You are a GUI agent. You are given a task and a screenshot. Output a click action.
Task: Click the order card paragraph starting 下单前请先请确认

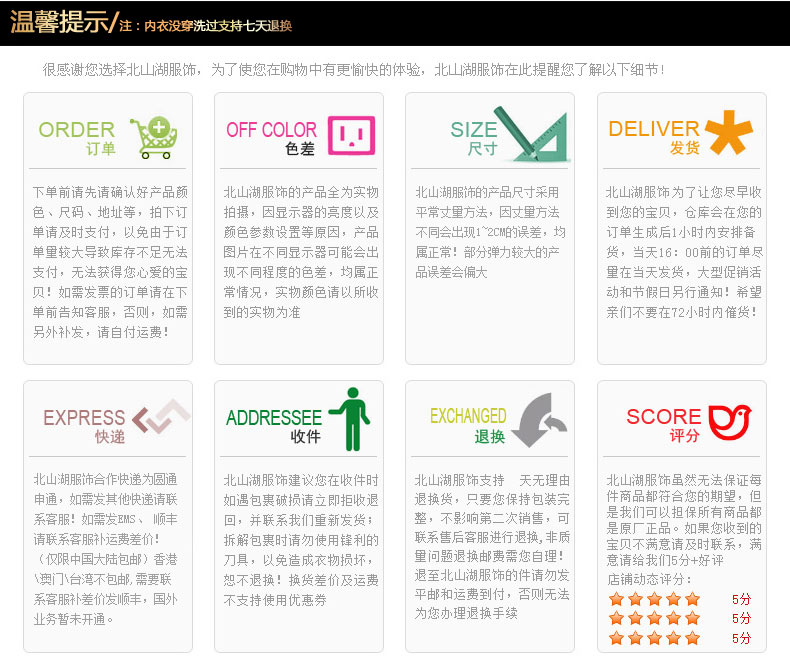[110, 262]
